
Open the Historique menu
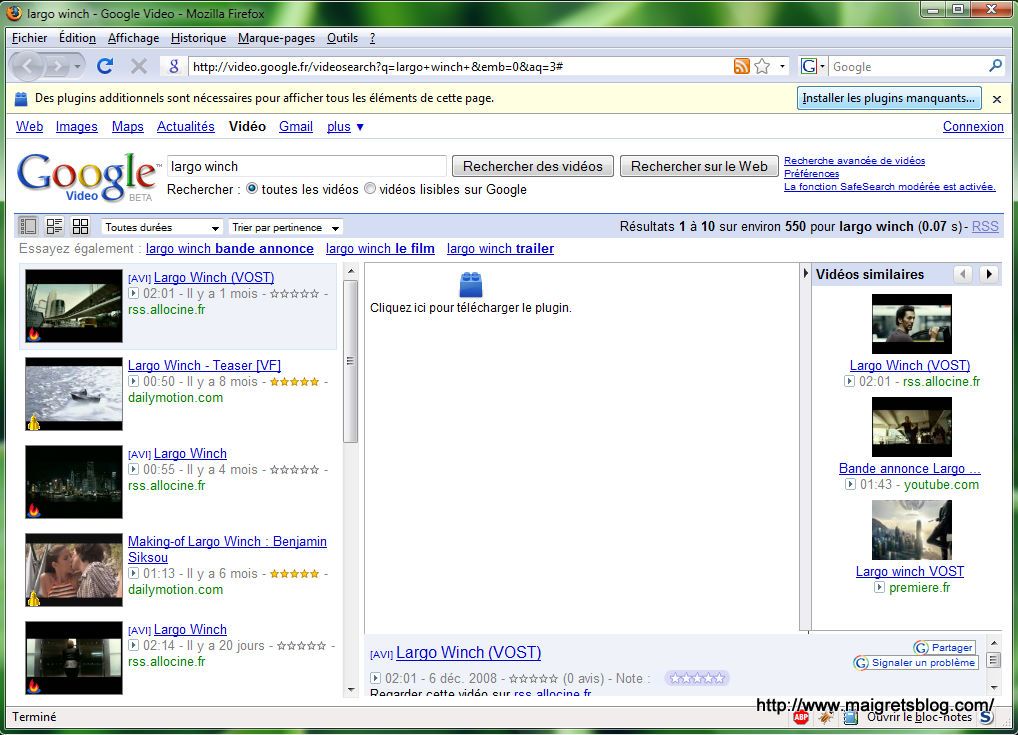198,38
